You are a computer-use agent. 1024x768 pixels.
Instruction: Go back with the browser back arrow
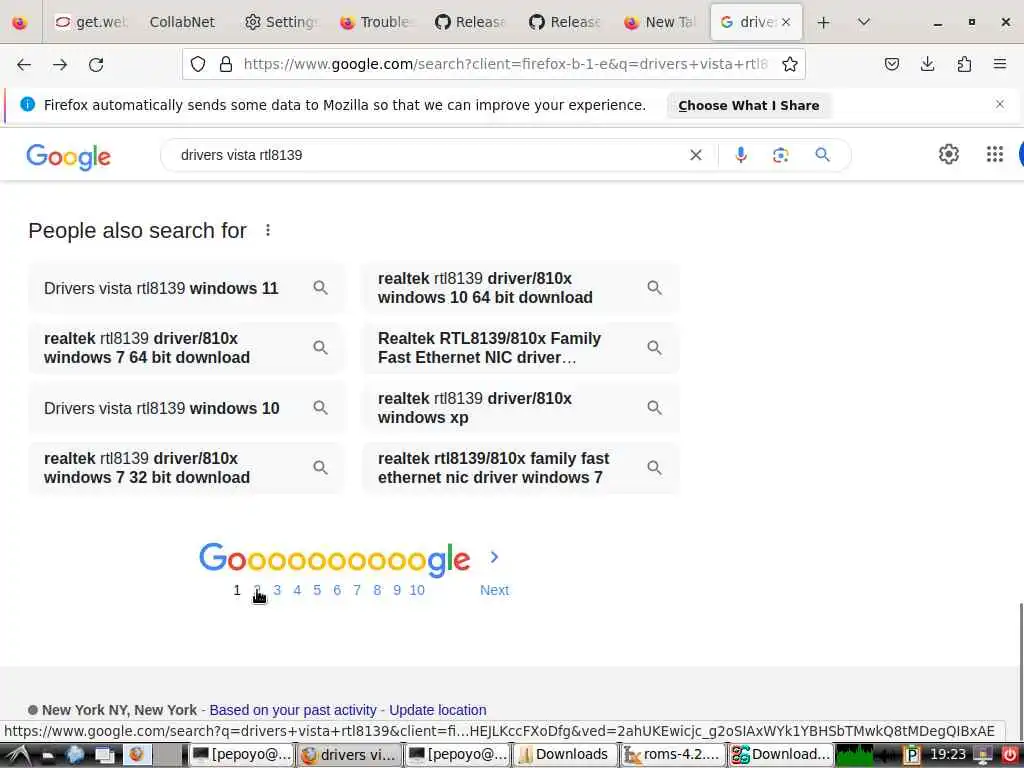[24, 64]
